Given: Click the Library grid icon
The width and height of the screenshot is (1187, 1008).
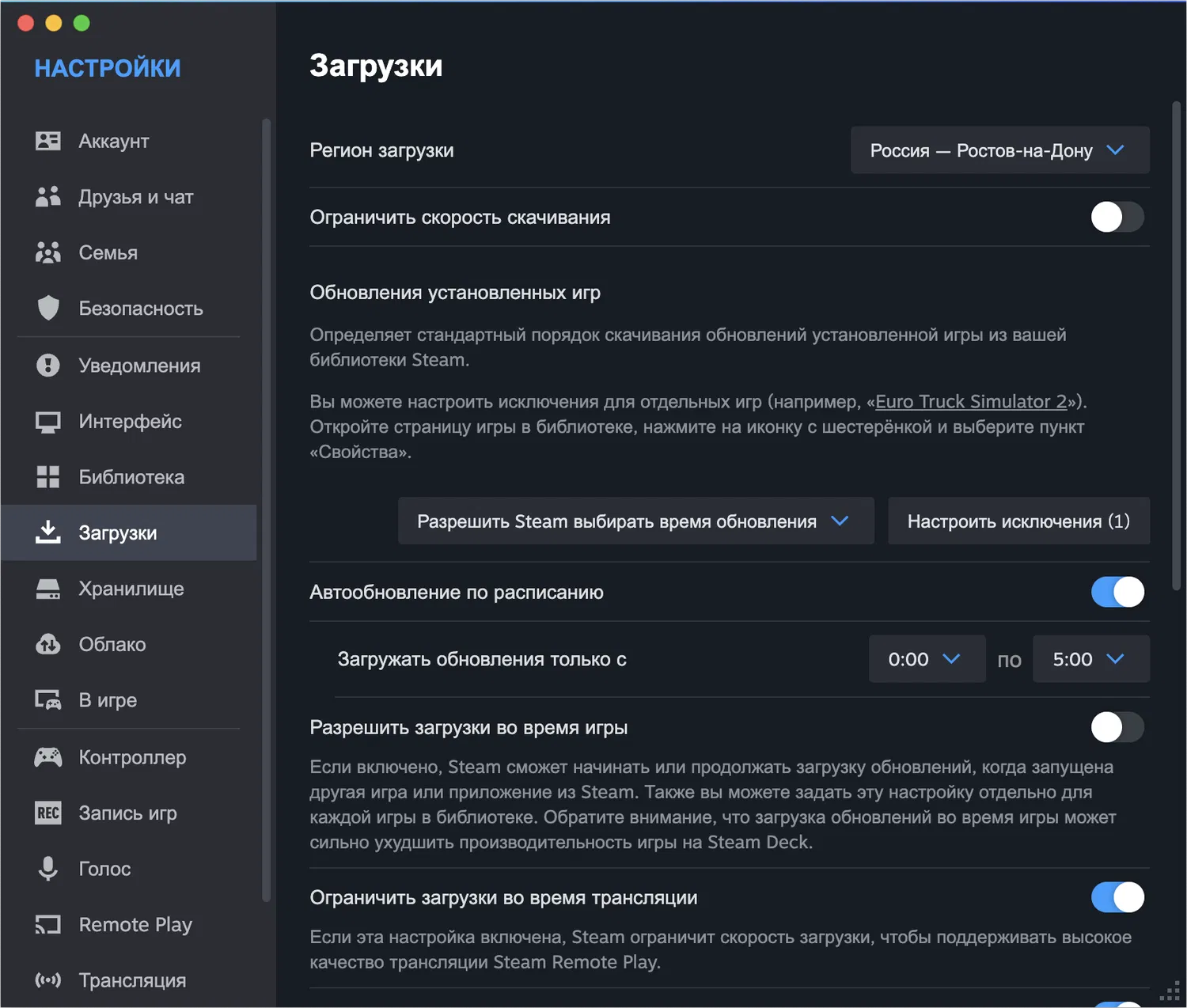Looking at the screenshot, I should point(48,477).
